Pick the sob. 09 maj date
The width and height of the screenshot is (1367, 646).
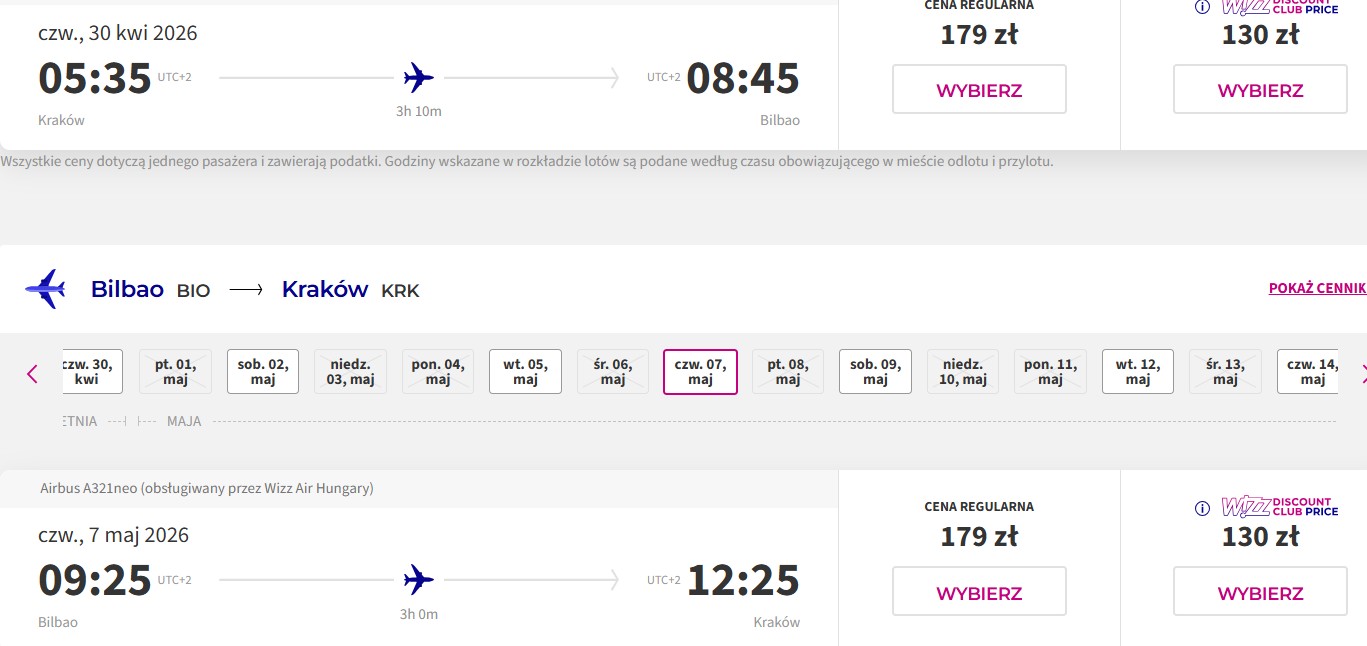(x=875, y=372)
